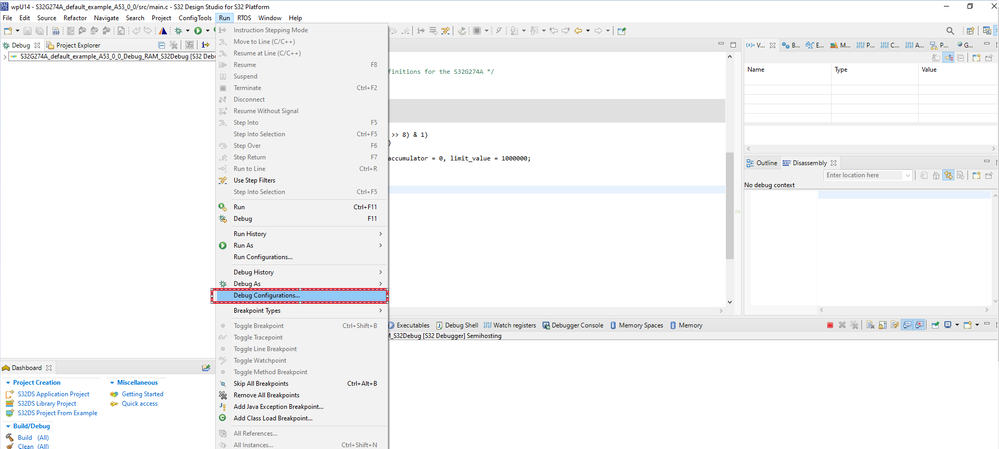
Task: Click the Display Selected Console icon
Action: (x=947, y=325)
